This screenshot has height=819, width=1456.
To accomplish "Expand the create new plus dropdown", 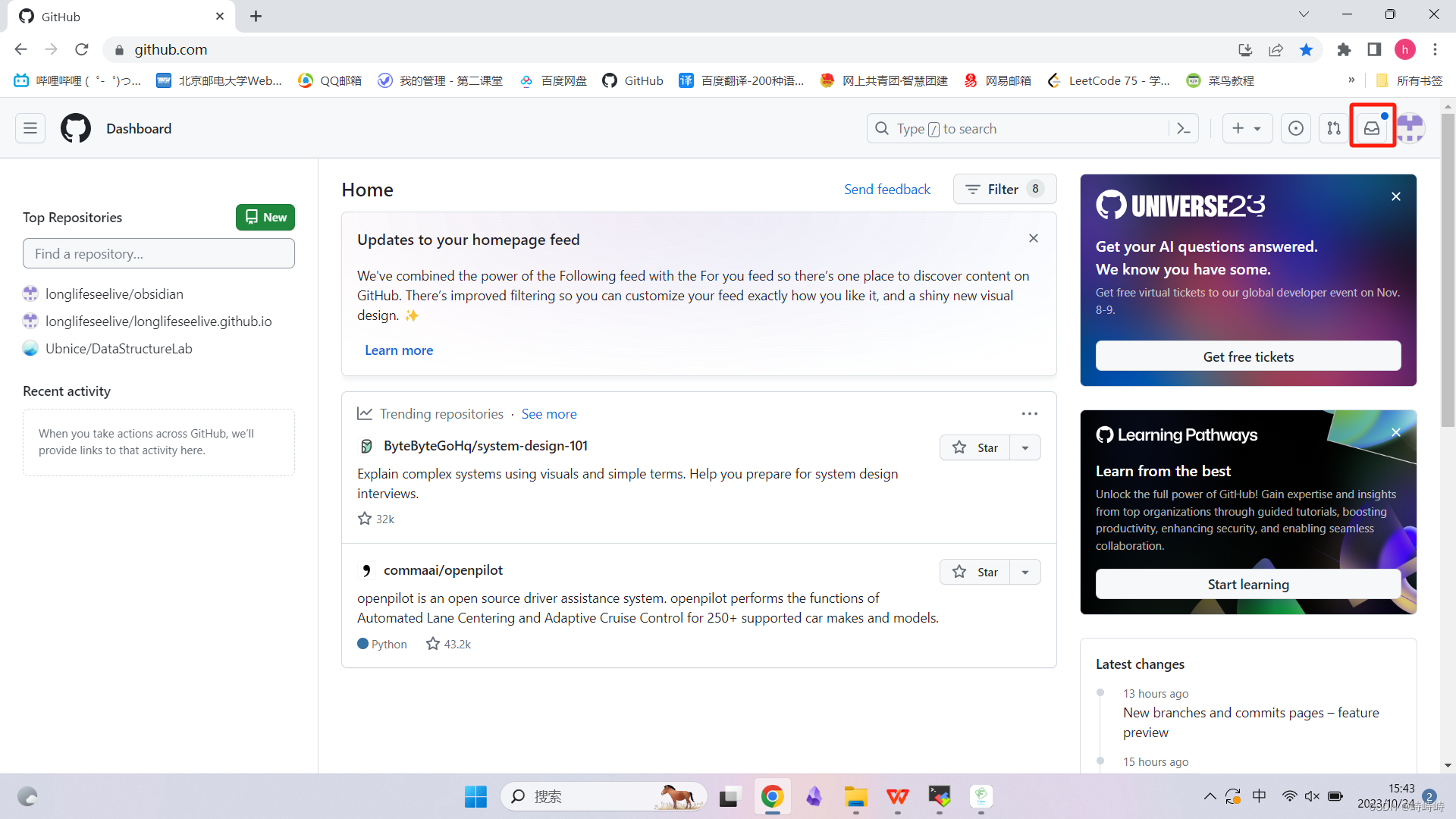I will (1246, 128).
